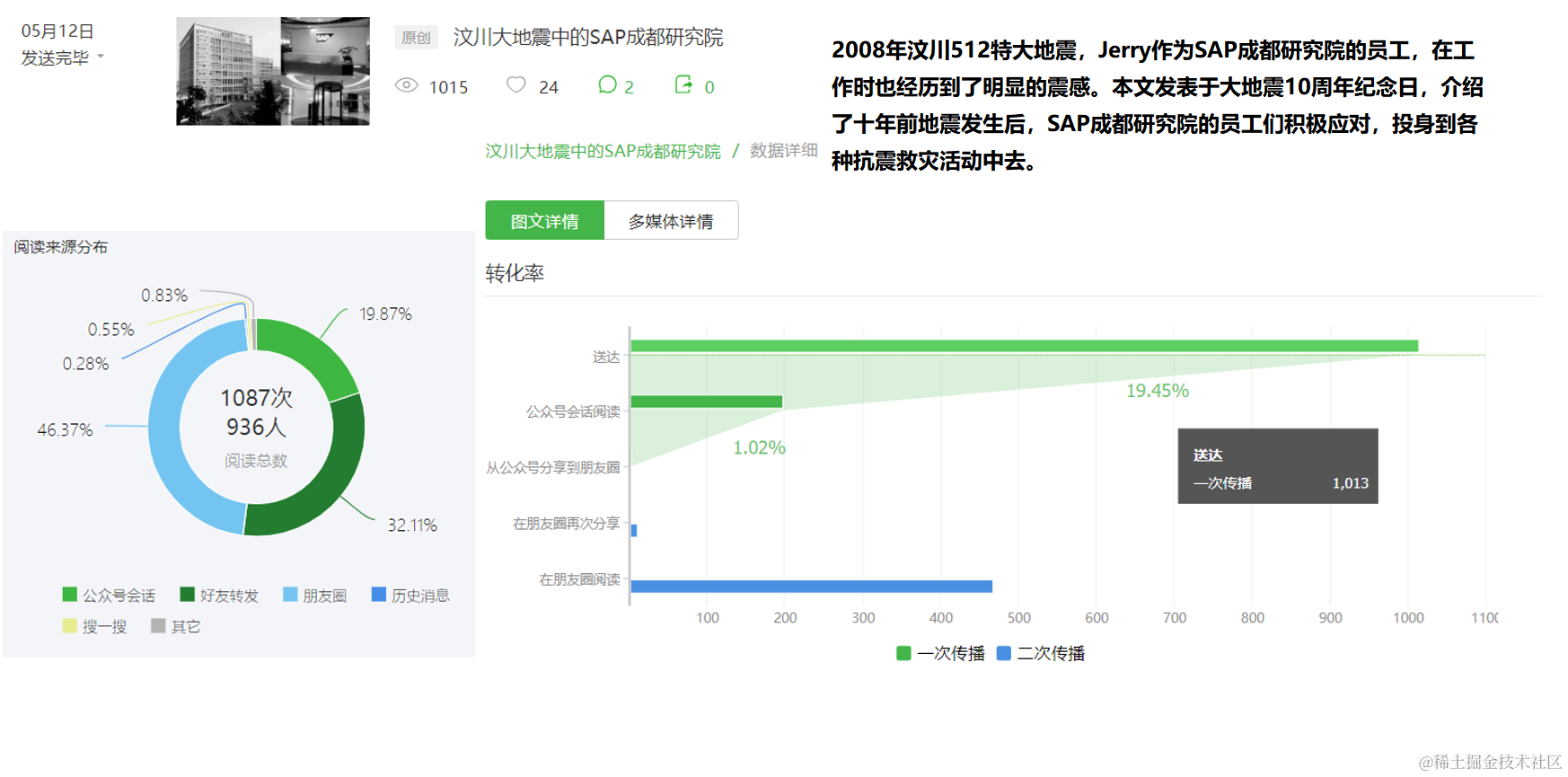Viewport: 1568px width, 777px height.
Task: Click the eye views icon beside 1015
Action: [x=407, y=85]
